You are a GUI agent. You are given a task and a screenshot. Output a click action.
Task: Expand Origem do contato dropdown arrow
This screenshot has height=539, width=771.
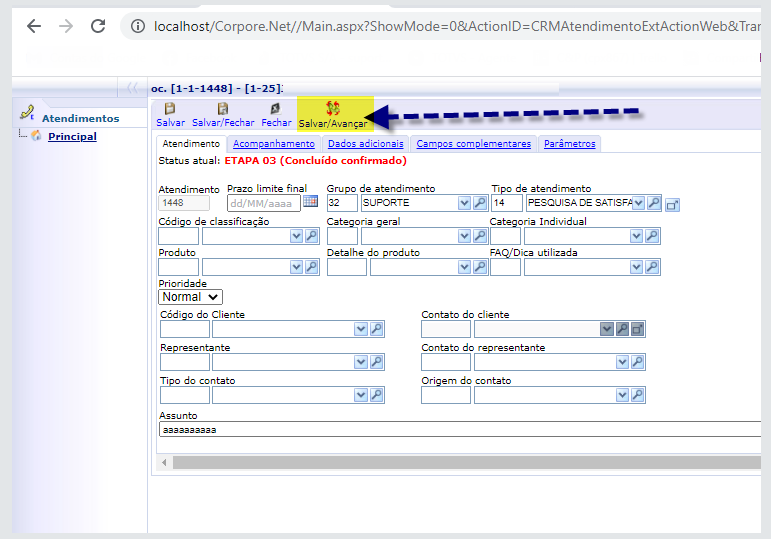point(623,395)
